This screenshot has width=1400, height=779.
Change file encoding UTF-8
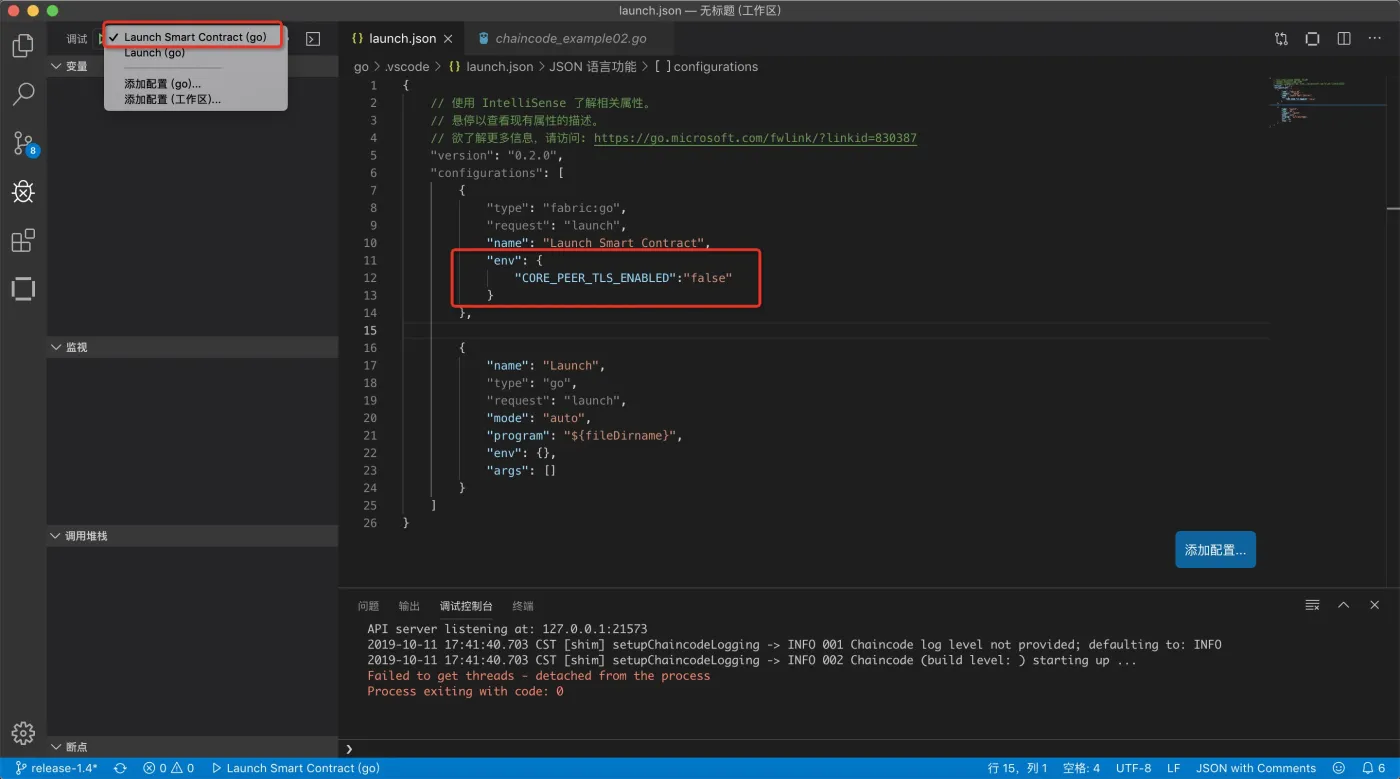1133,768
